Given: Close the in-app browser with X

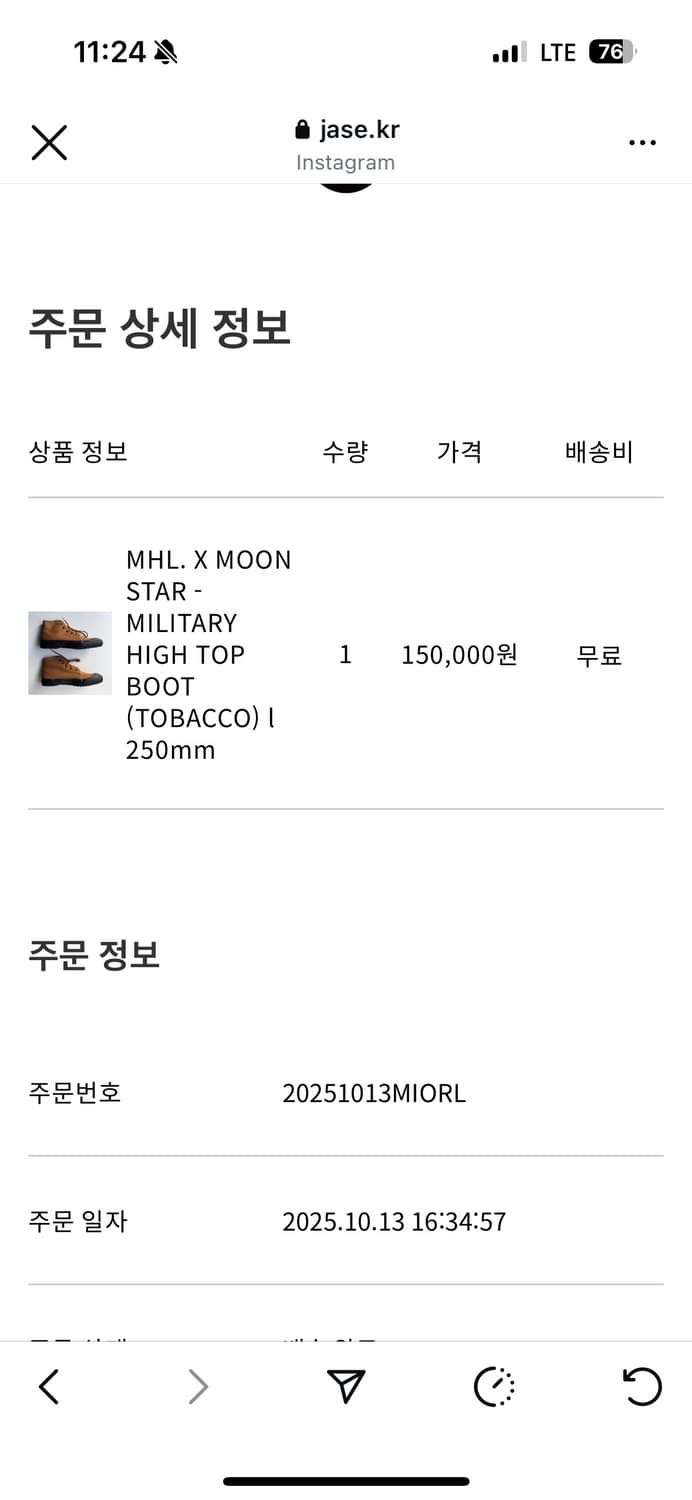Looking at the screenshot, I should click(x=49, y=143).
